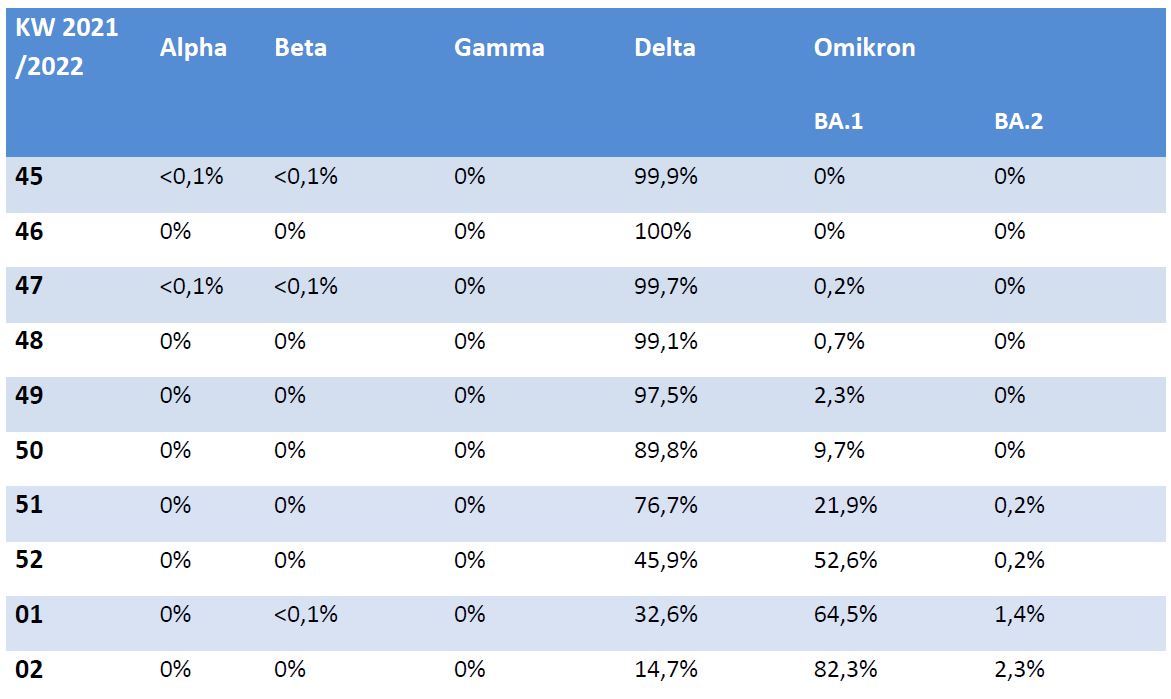Select the 52,6% BA.1 cell

pyautogui.click(x=845, y=560)
